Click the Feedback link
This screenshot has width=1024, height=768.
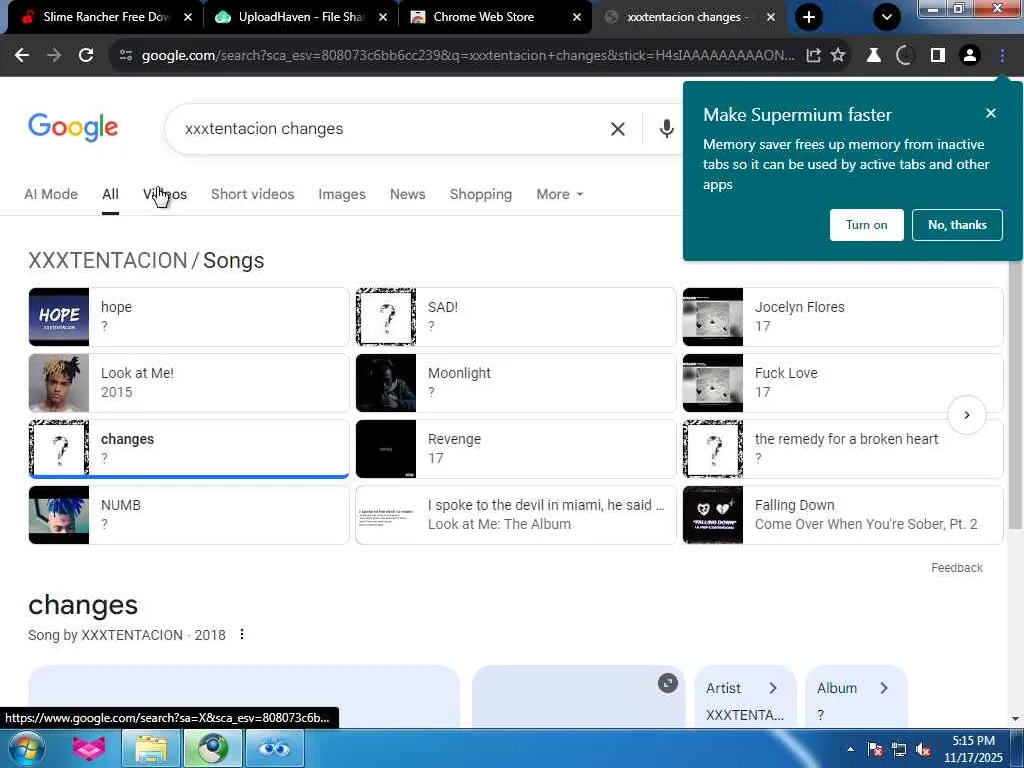click(x=957, y=568)
